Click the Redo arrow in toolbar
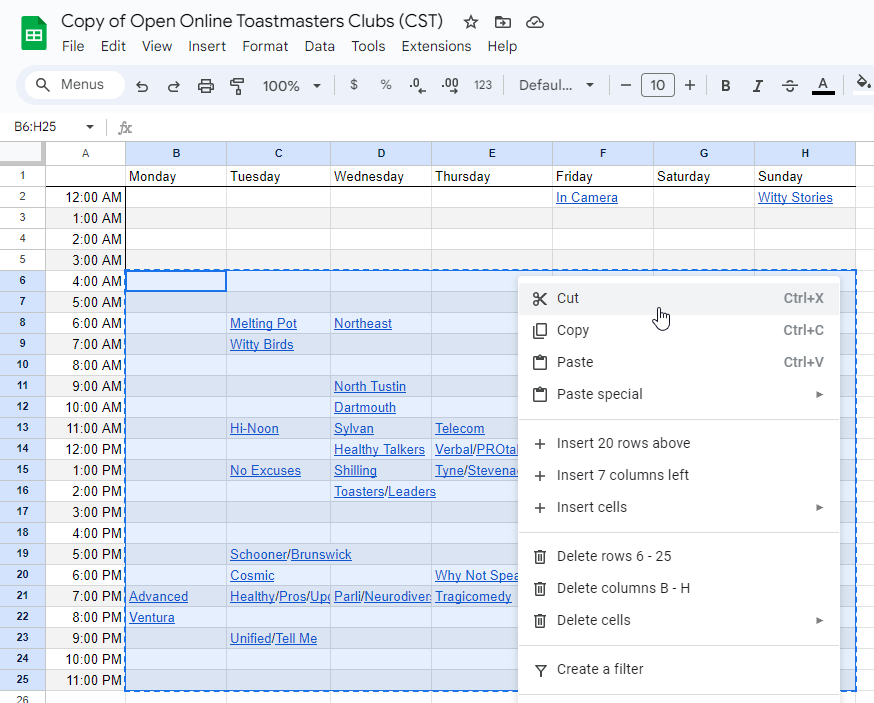 coord(174,86)
